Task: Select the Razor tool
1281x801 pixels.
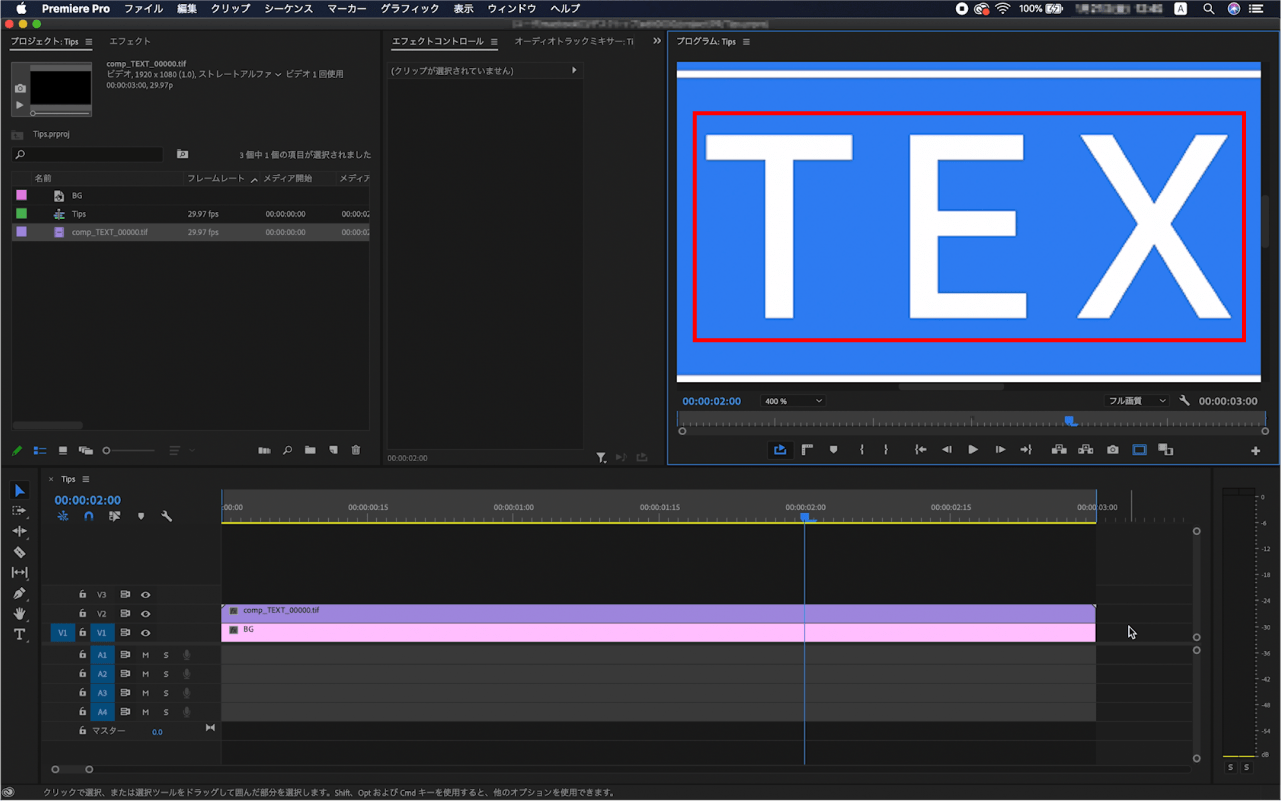Action: tap(19, 552)
